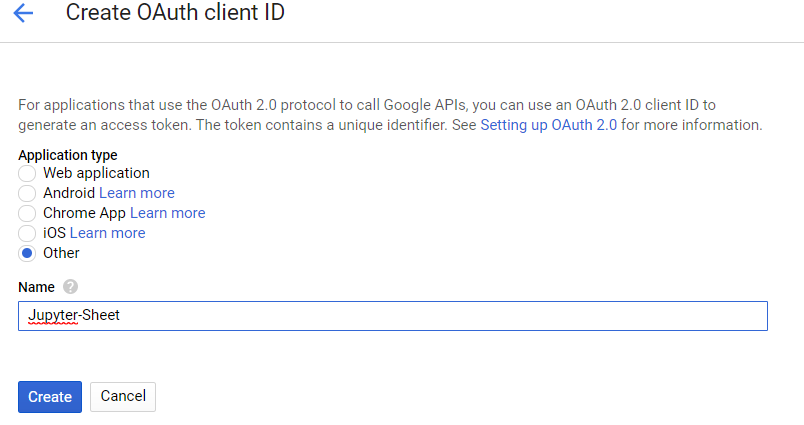Click the 'Web application' label text

click(x=96, y=173)
